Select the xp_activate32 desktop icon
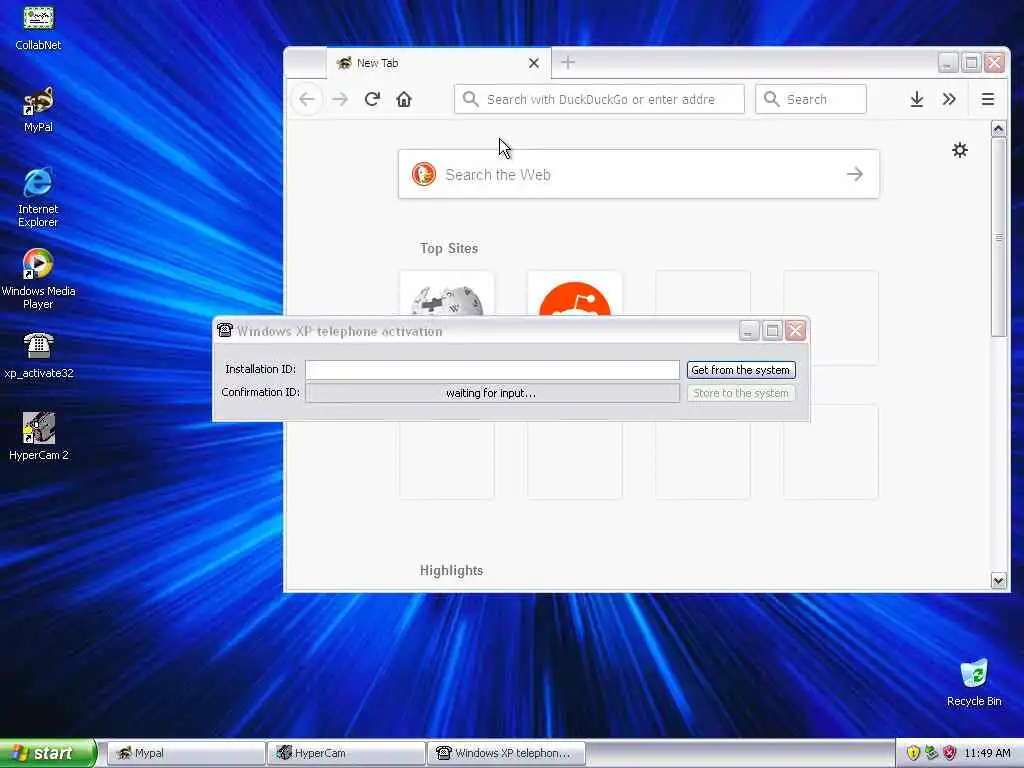Image resolution: width=1024 pixels, height=768 pixels. pos(38,355)
